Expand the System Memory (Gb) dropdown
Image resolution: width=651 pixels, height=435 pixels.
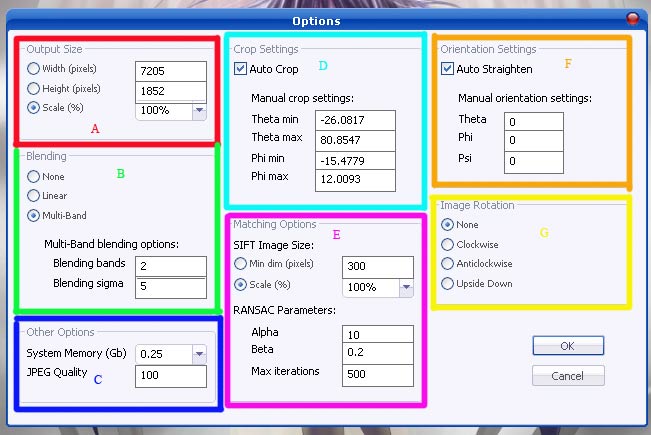click(x=198, y=354)
